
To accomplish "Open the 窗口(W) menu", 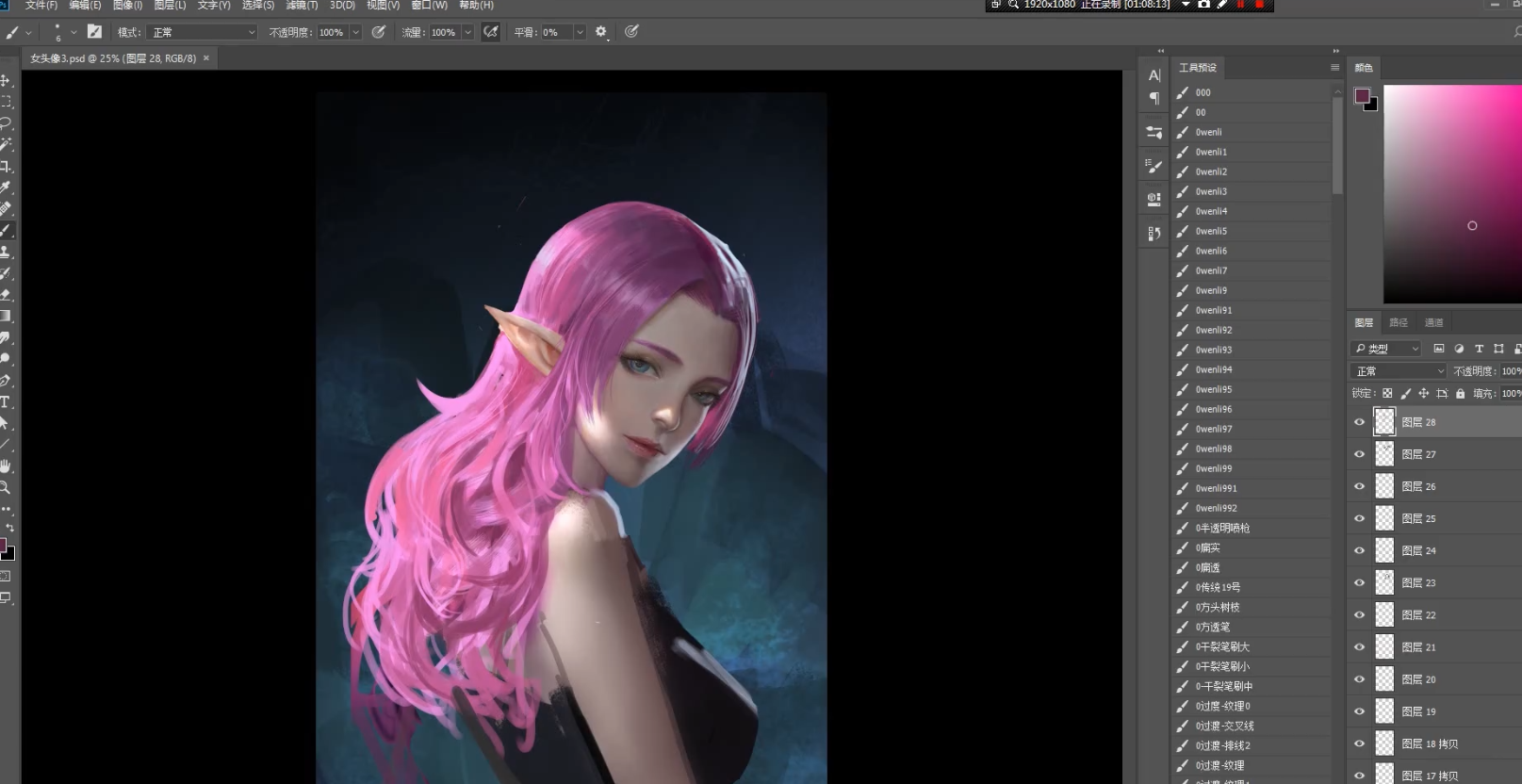I will tap(429, 6).
